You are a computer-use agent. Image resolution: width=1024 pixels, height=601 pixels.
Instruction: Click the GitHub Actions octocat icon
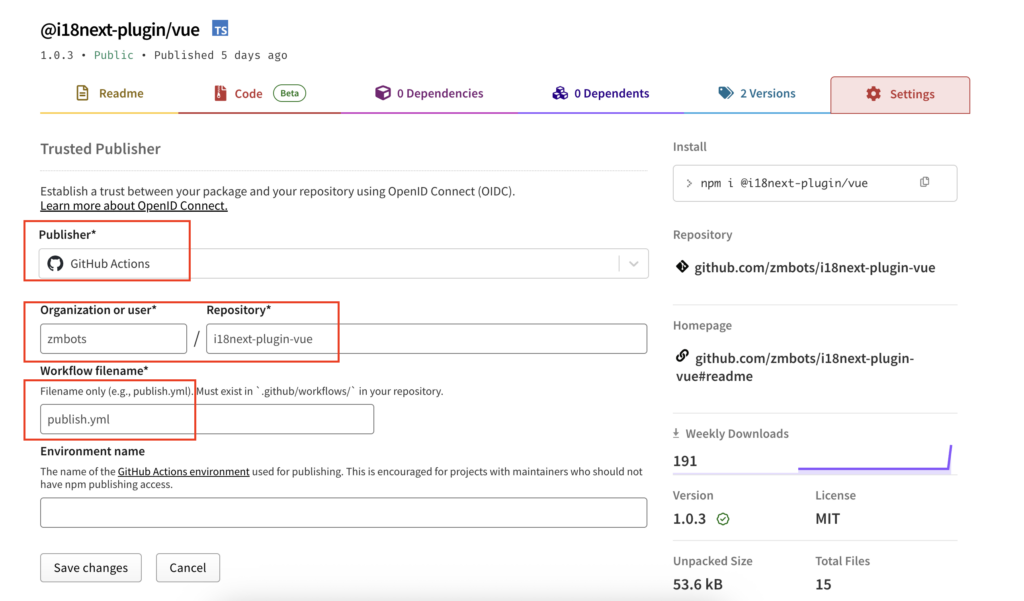click(55, 263)
